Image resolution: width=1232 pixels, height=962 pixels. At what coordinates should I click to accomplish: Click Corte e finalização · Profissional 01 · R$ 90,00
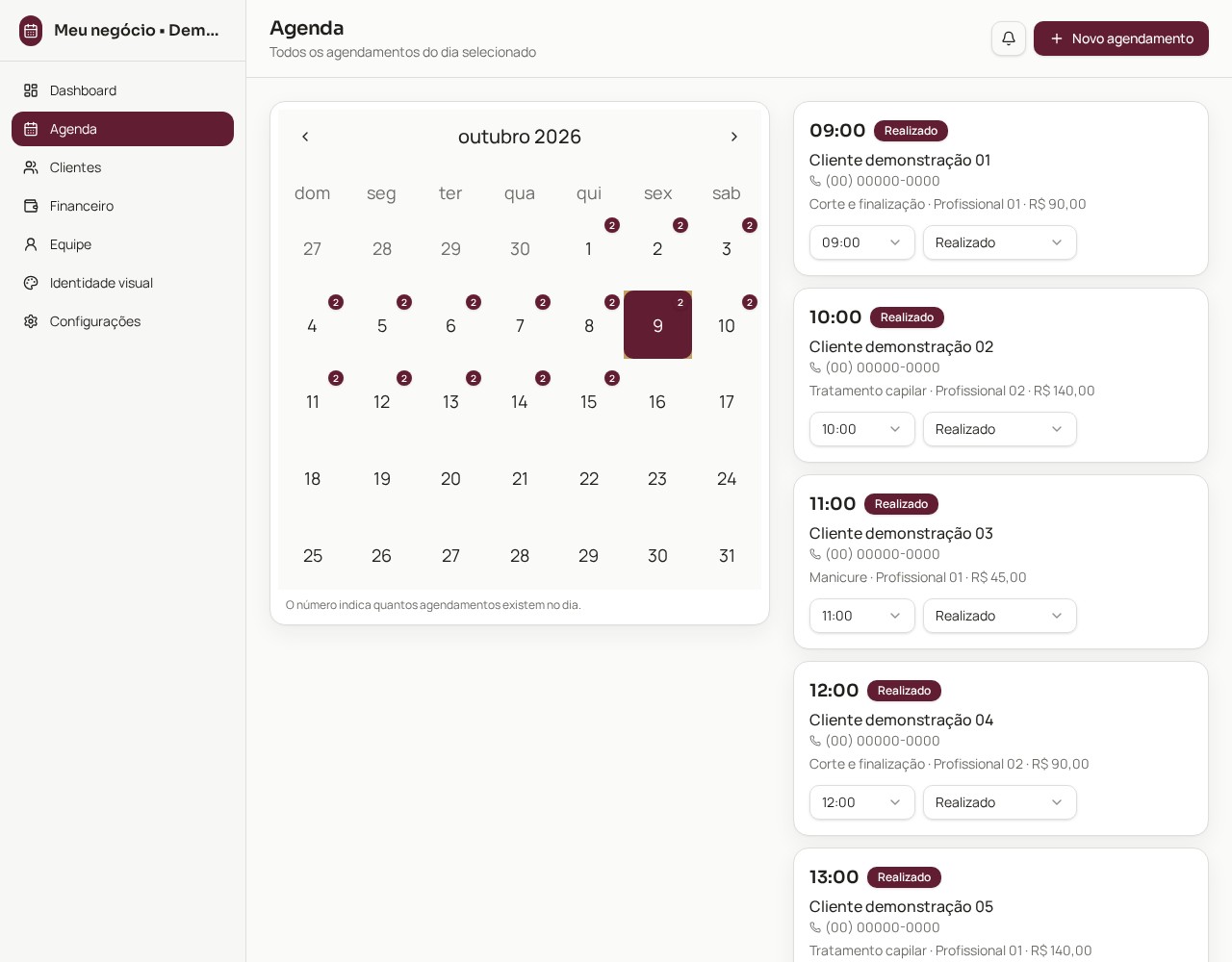click(948, 204)
